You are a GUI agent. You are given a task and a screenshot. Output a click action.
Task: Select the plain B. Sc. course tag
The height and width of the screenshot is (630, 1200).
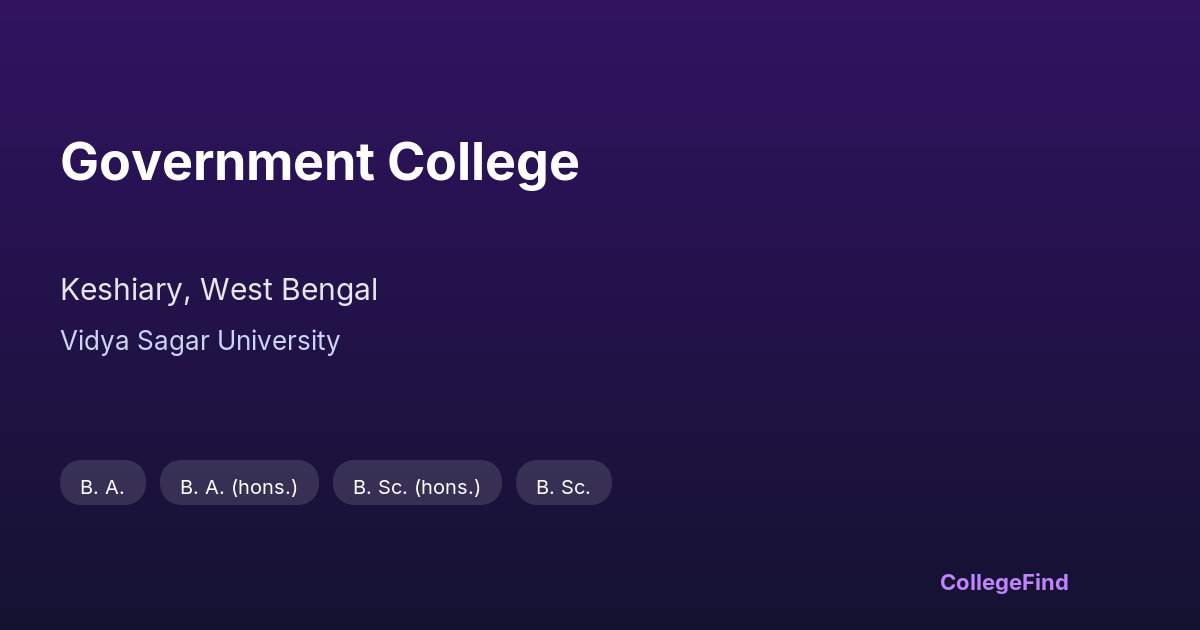coord(563,487)
